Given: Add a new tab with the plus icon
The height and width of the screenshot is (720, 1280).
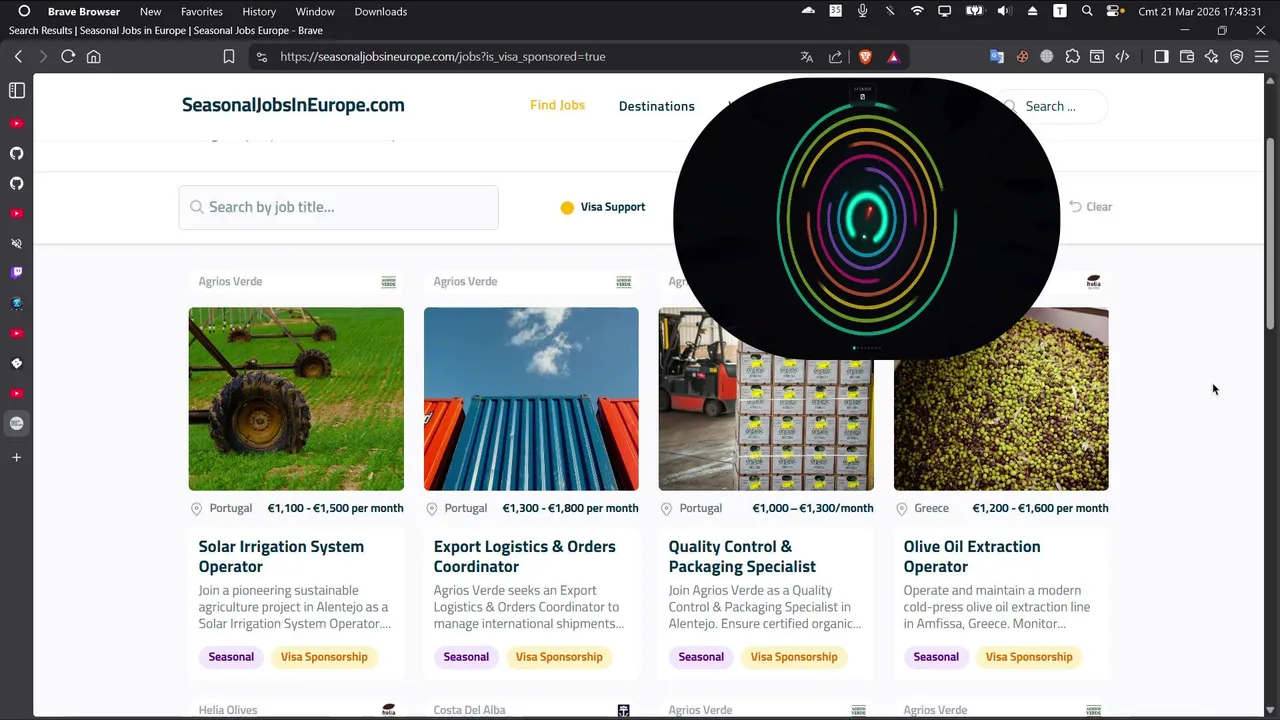Looking at the screenshot, I should click(17, 458).
